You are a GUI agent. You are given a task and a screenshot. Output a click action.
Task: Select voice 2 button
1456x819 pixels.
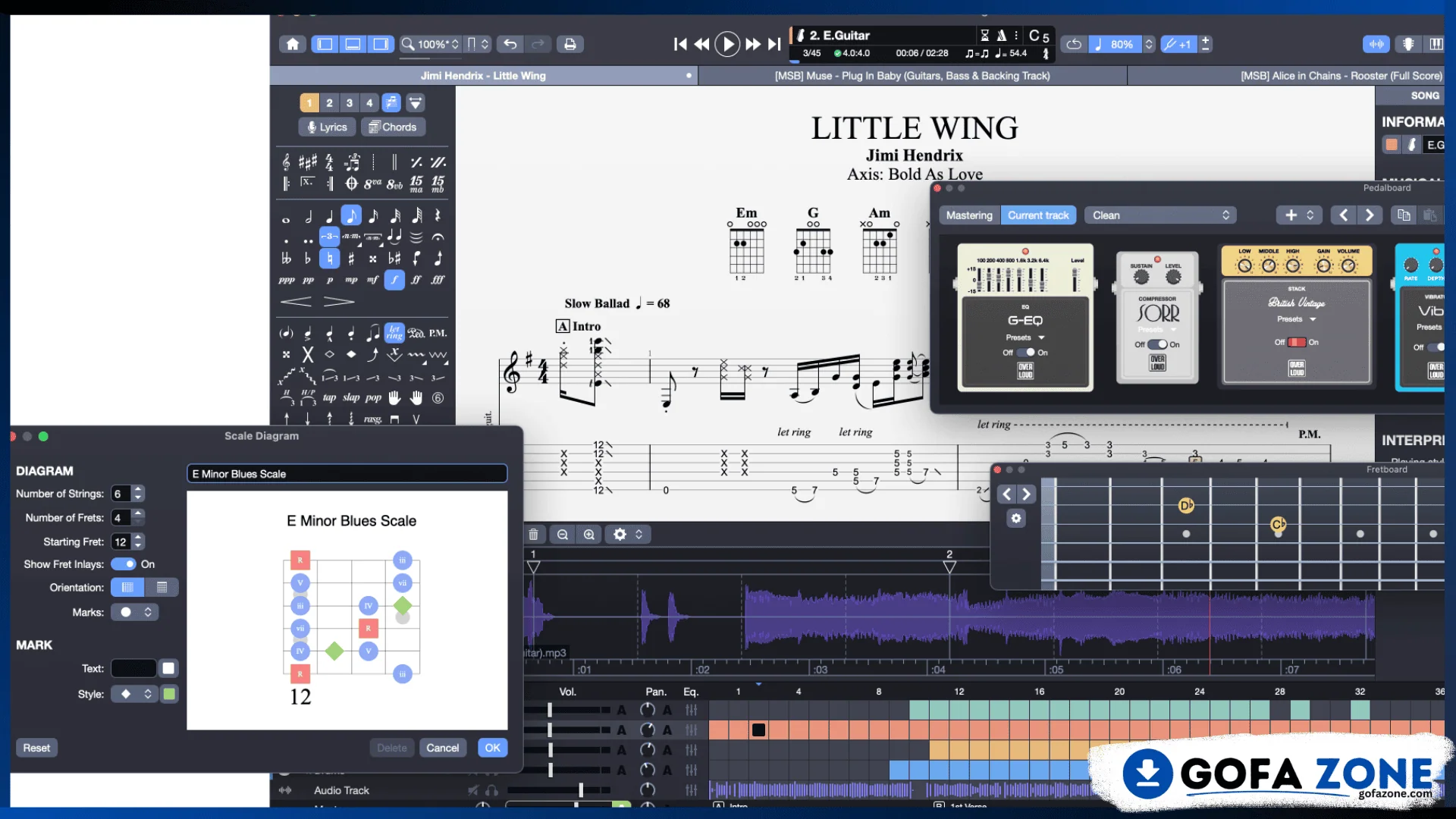329,102
